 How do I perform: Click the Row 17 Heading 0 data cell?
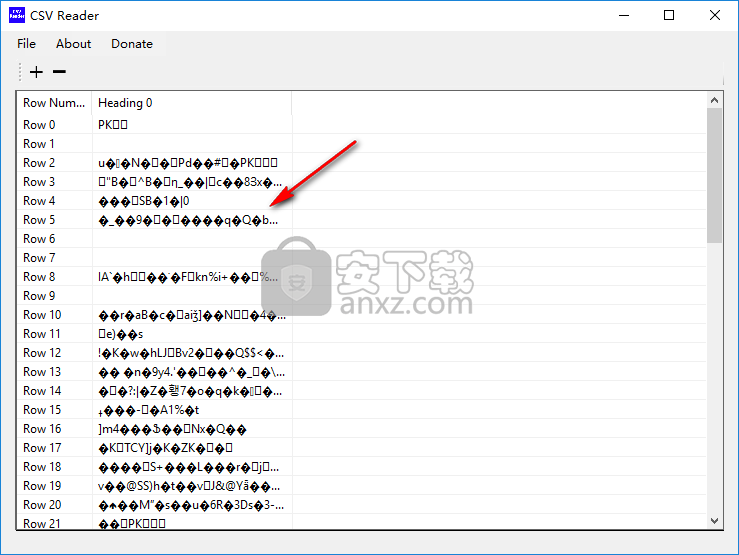tap(192, 448)
